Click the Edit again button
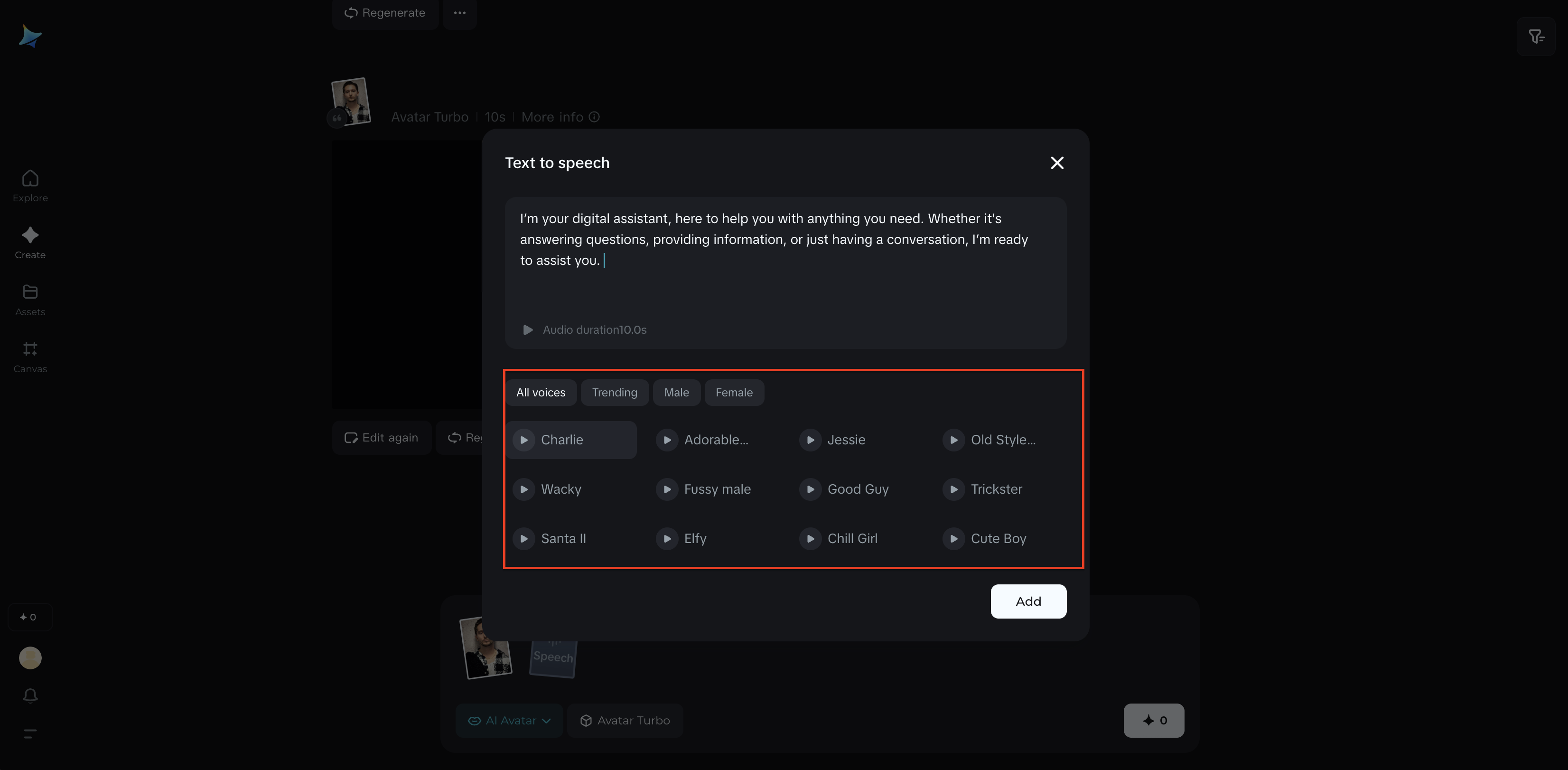 pos(382,437)
